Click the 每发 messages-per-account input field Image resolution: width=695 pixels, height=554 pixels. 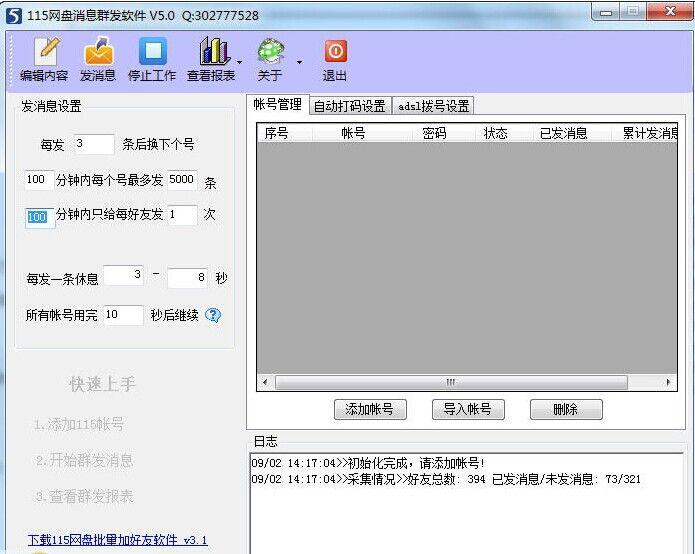(x=94, y=144)
